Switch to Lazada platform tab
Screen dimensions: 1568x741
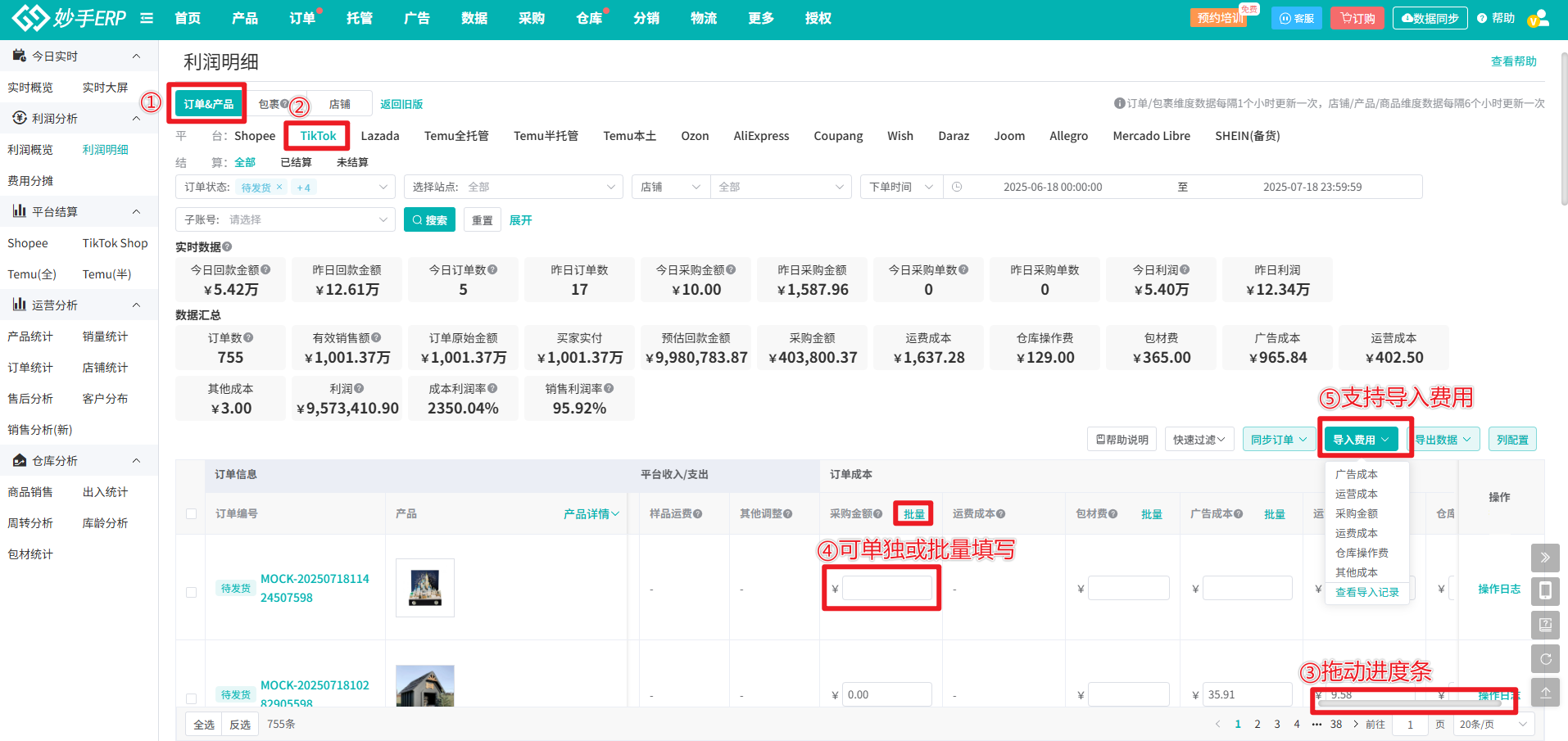coord(380,136)
